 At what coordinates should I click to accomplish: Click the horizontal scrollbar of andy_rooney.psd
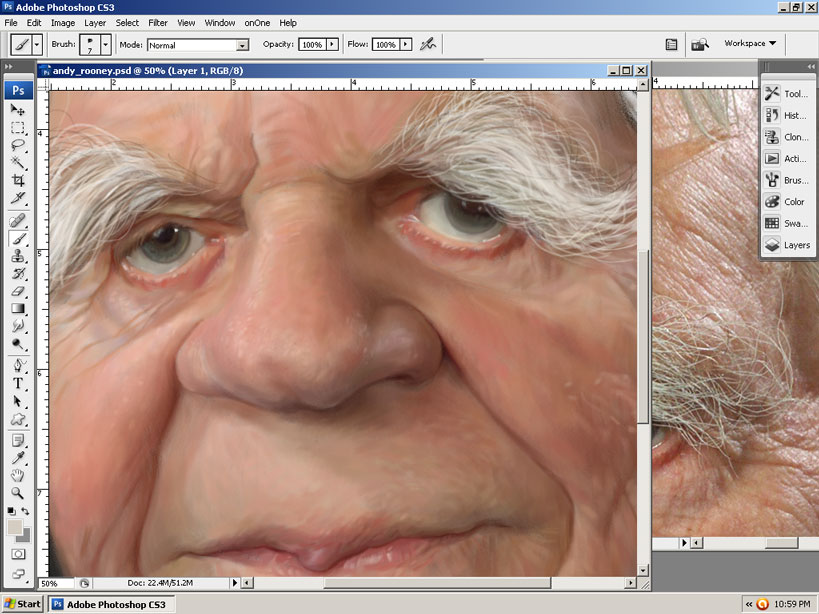click(438, 583)
